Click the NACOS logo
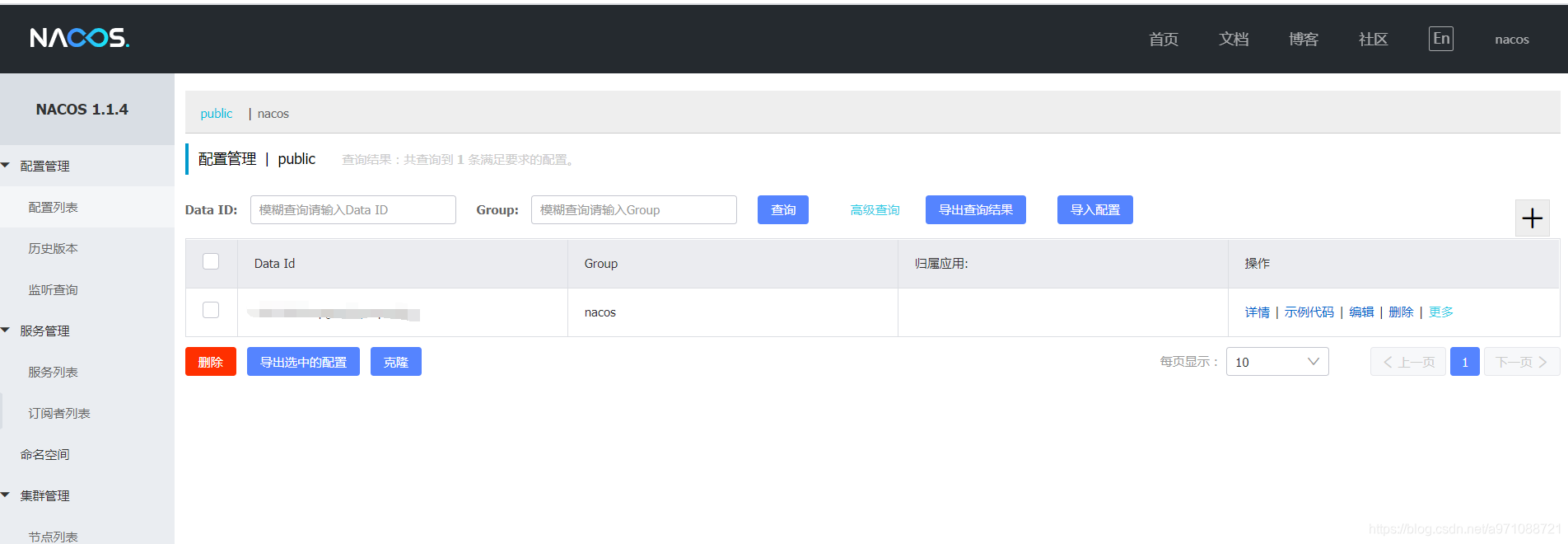The height and width of the screenshot is (544, 1568). 80,38
